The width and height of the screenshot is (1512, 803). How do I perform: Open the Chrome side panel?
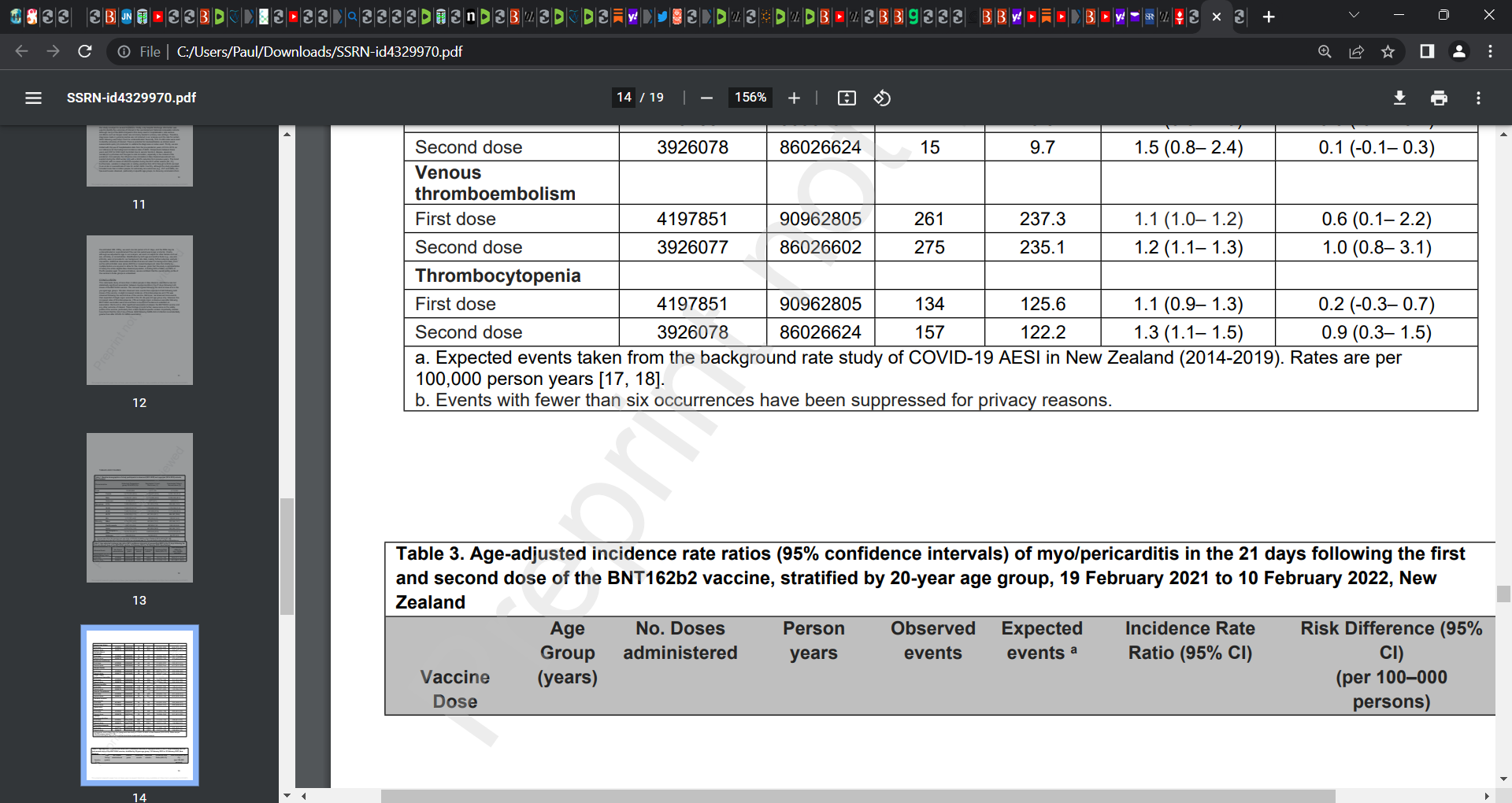[x=1427, y=51]
